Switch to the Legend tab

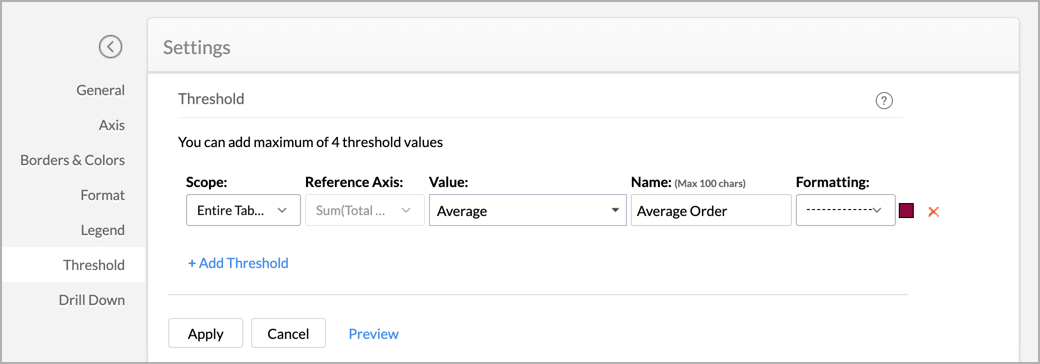click(x=102, y=230)
